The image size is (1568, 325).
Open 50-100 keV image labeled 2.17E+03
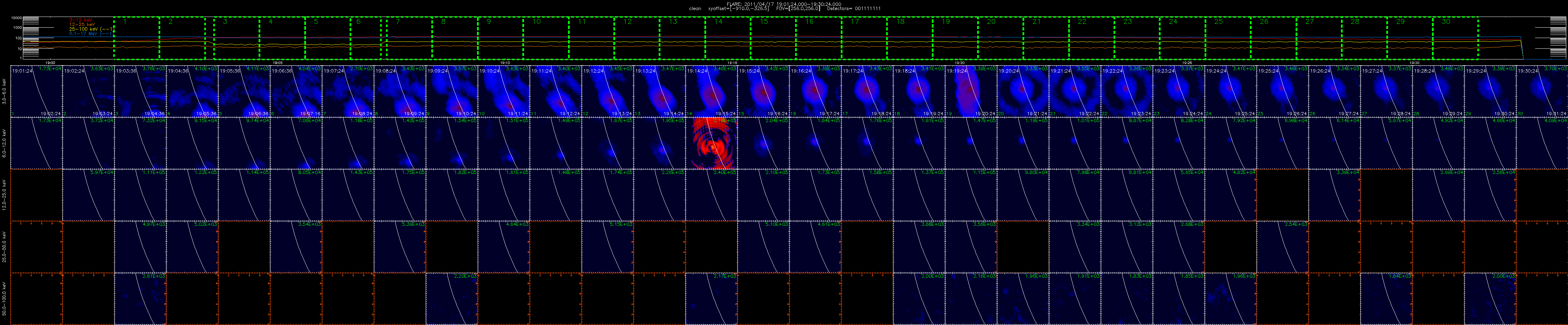[712, 298]
